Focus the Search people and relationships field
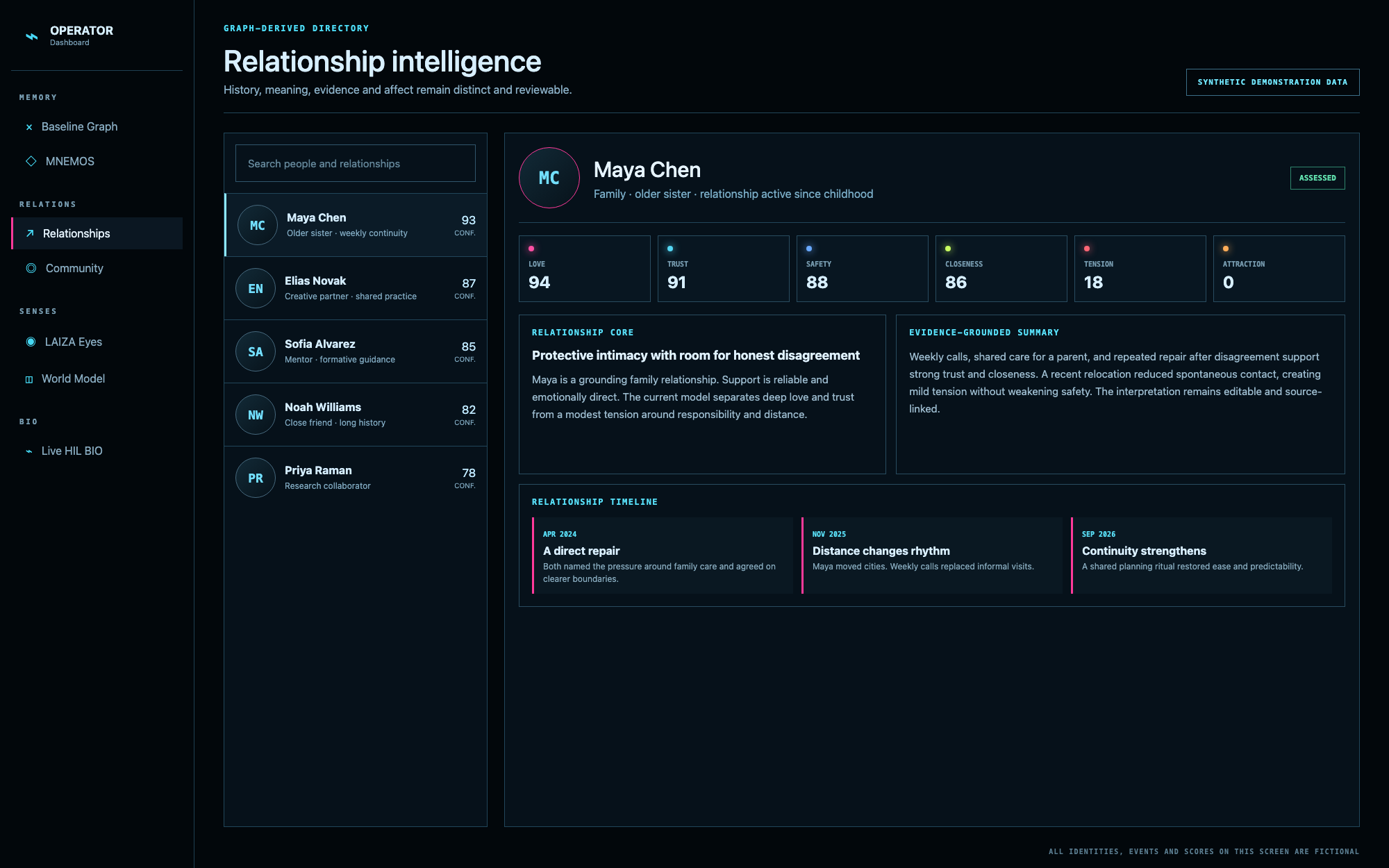Viewport: 1389px width, 868px height. point(356,163)
